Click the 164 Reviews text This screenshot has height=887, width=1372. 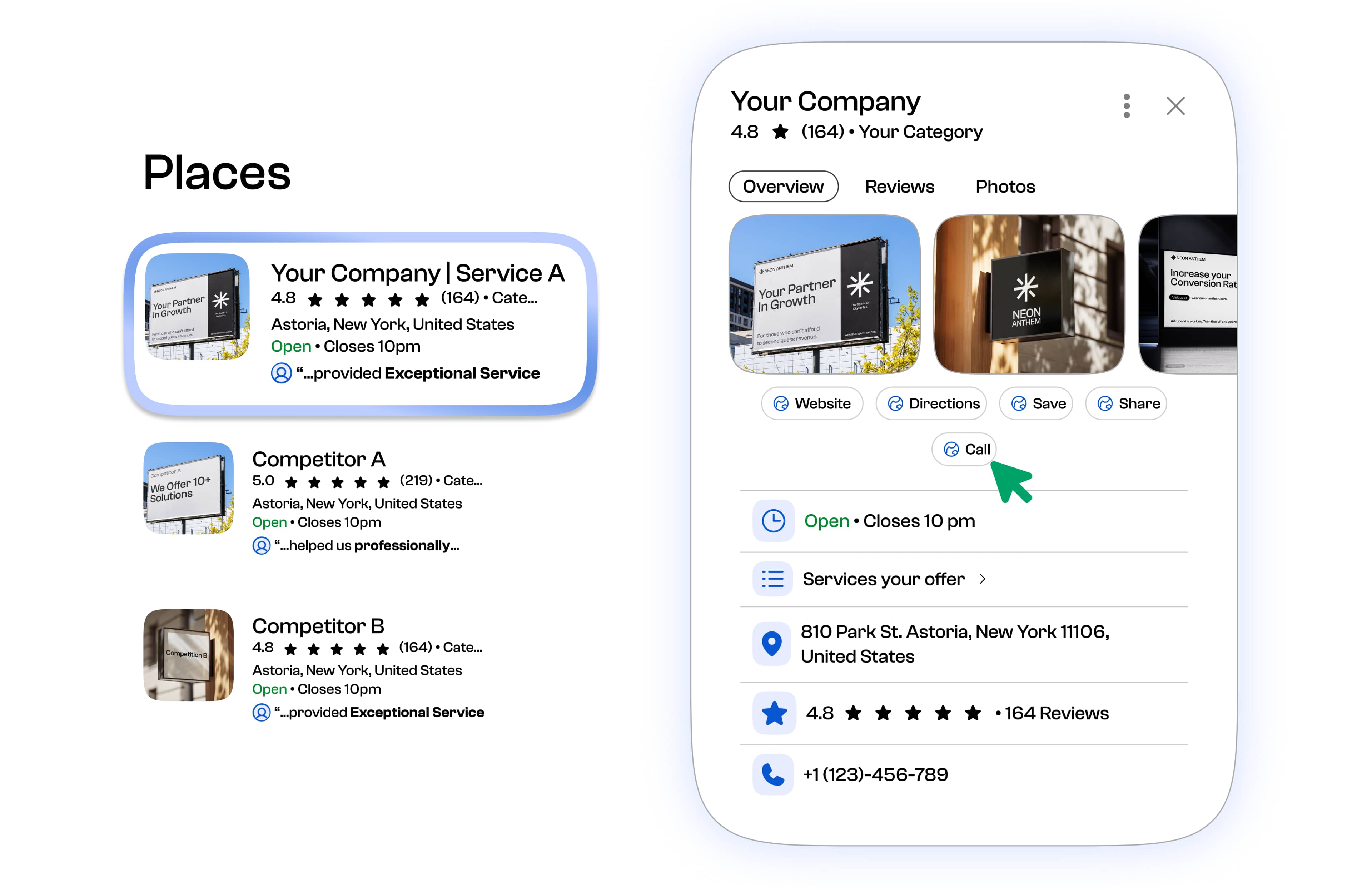pyautogui.click(x=1057, y=713)
